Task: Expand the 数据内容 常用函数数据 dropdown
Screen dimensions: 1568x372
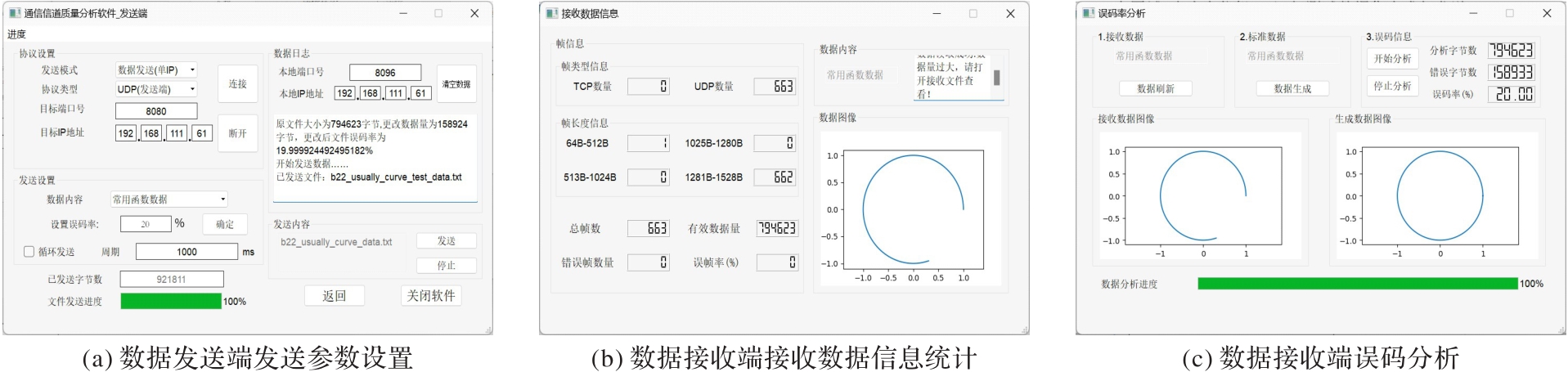Action: pyautogui.click(x=169, y=199)
